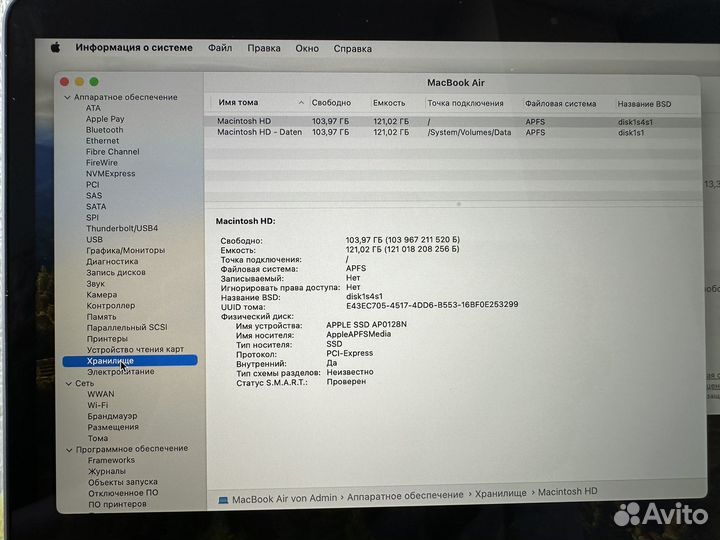The height and width of the screenshot is (540, 720).
Task: Sort by Точка подключения column header
Action: pos(465,103)
